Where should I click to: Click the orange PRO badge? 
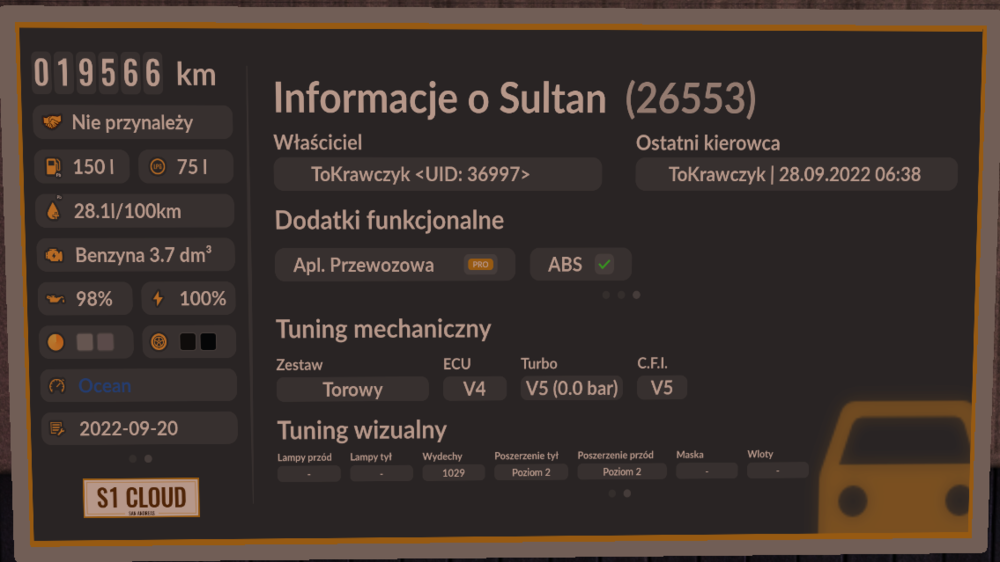coord(480,265)
